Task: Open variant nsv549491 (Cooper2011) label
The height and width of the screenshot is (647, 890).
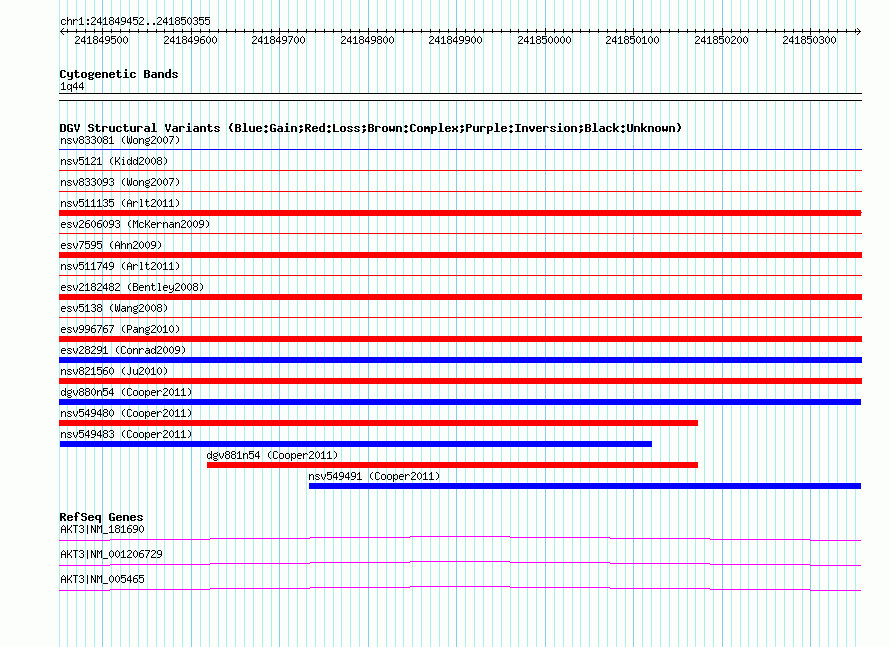Action: 374,476
